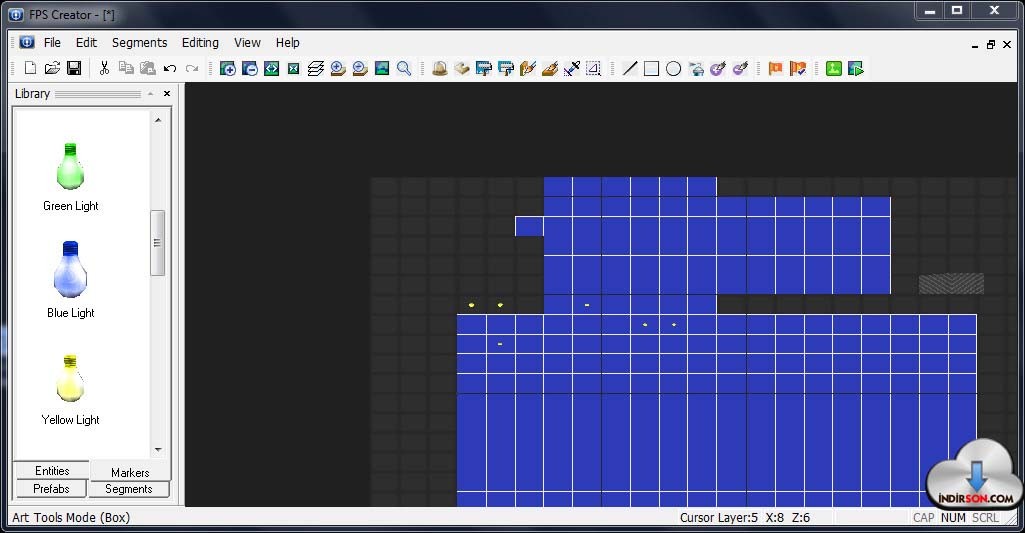
Task: Close the Library panel
Action: (x=167, y=94)
